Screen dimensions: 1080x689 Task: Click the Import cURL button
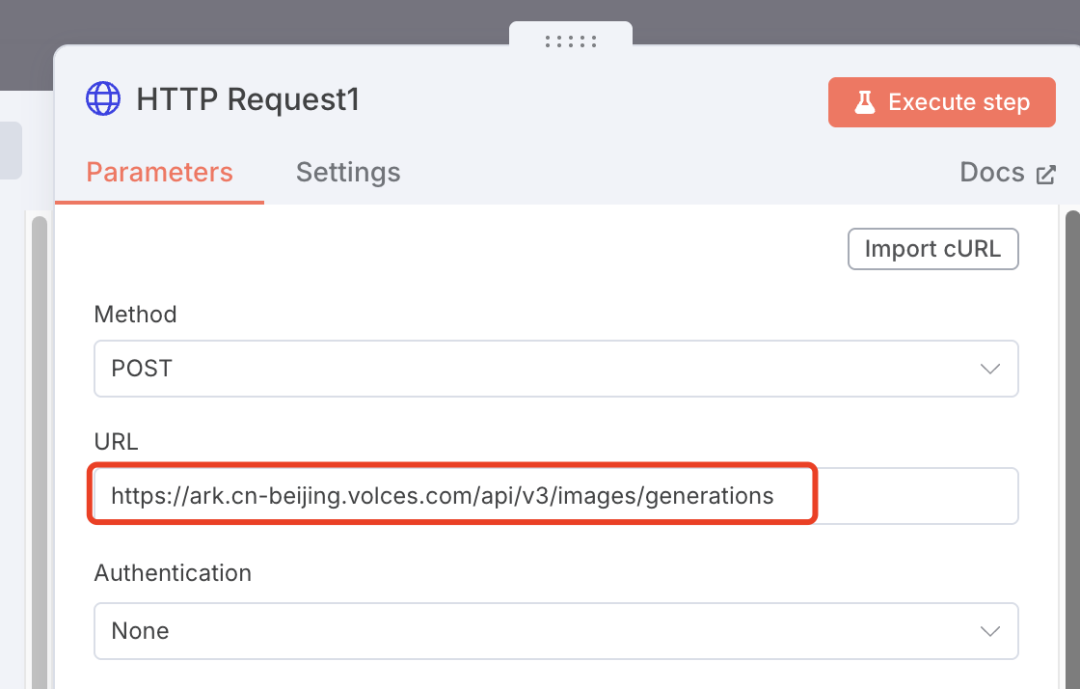pos(932,249)
